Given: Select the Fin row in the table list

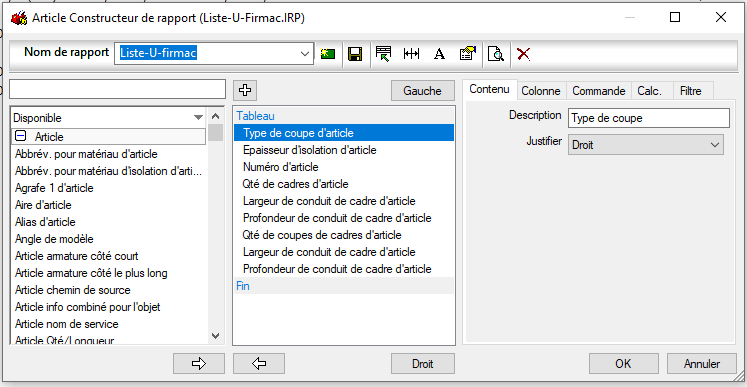Looking at the screenshot, I should [x=344, y=286].
